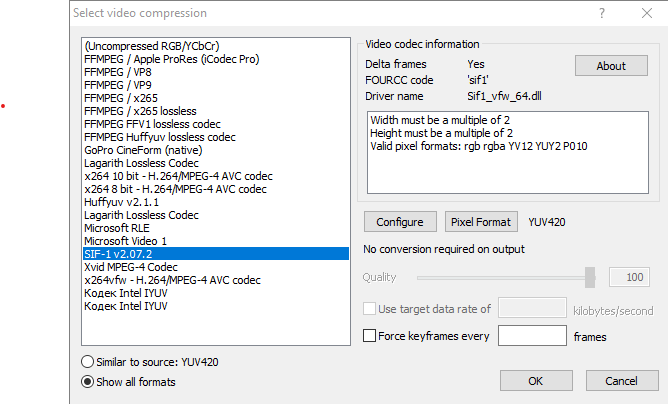Open the Pixel Format settings
This screenshot has width=668, height=404.
[x=481, y=222]
